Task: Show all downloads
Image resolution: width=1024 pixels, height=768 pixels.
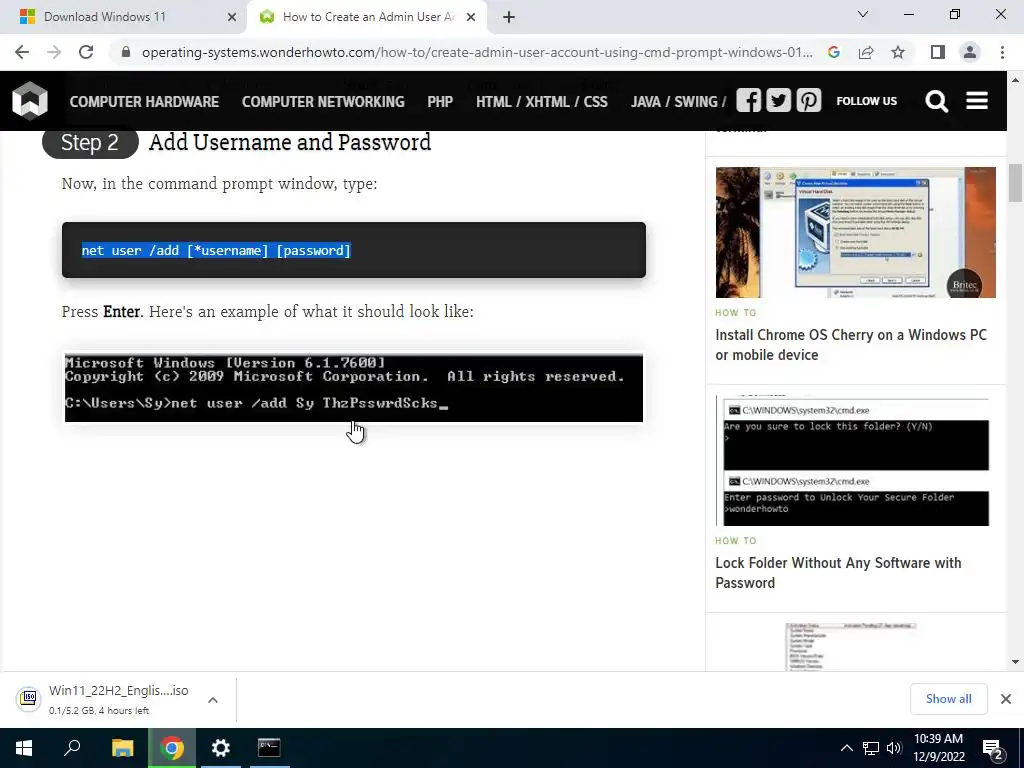Action: 948,699
